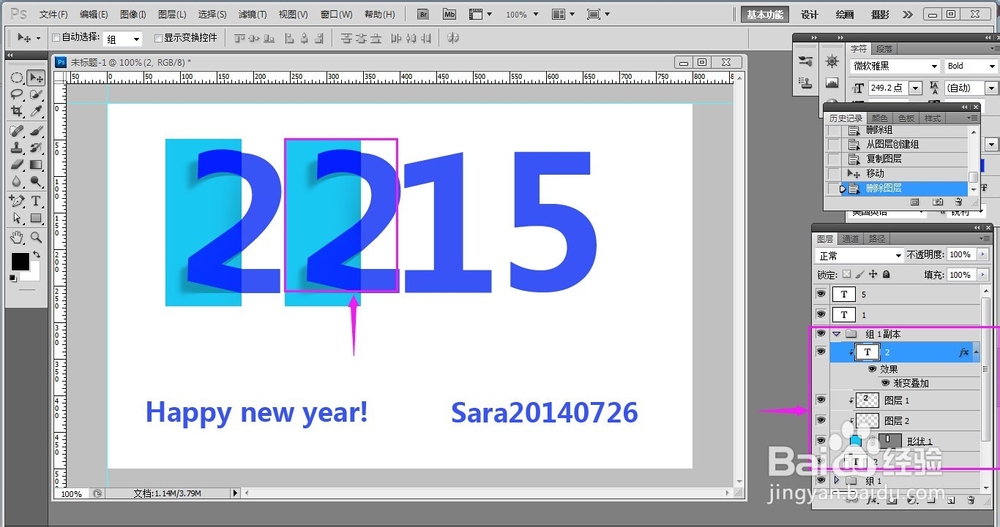Select the Zoom tool in toolbox
Image resolution: width=1000 pixels, height=527 pixels.
pos(36,237)
